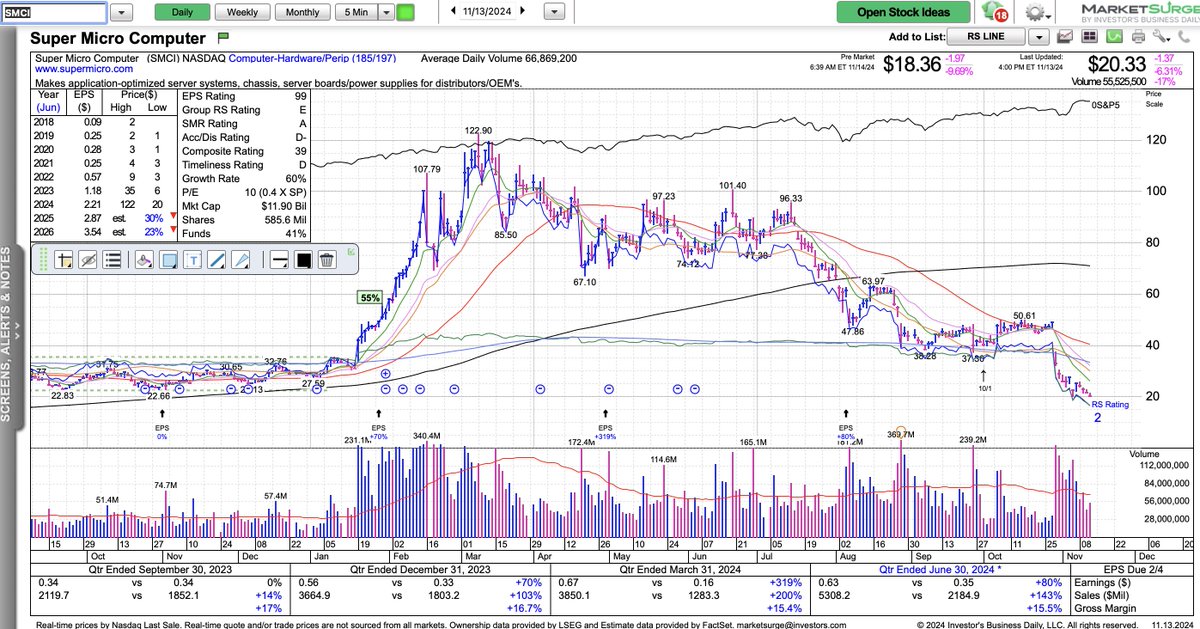Open the line thickness selector
This screenshot has width=1200, height=629.
pyautogui.click(x=278, y=260)
